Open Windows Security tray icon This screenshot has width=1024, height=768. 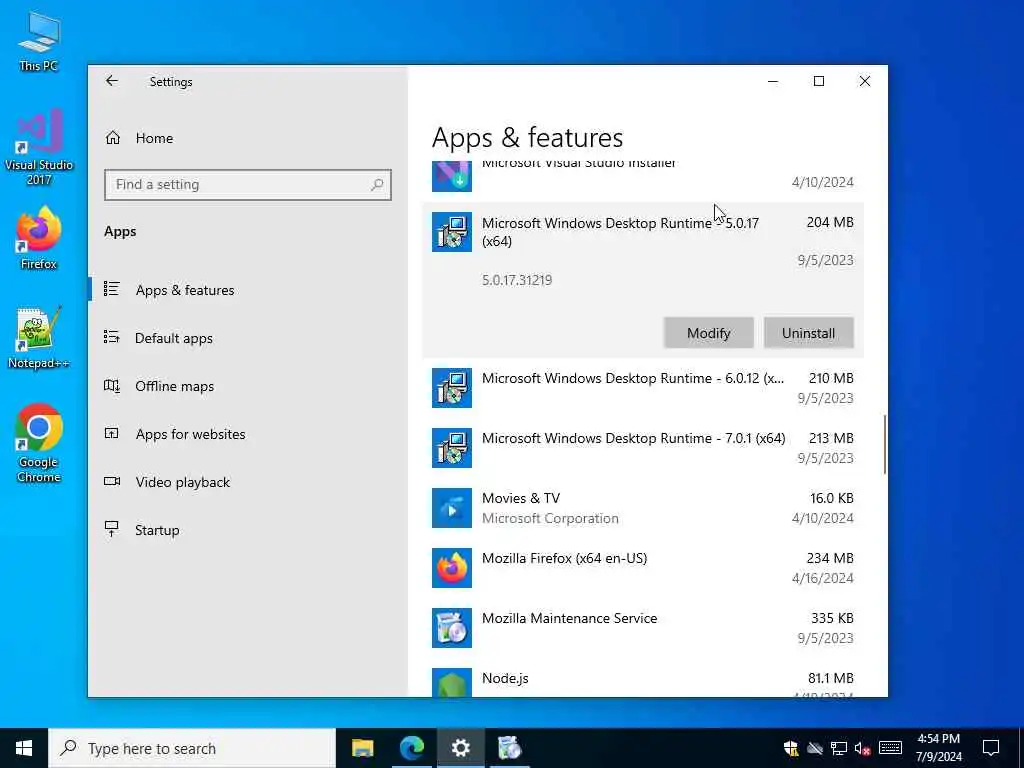click(791, 748)
